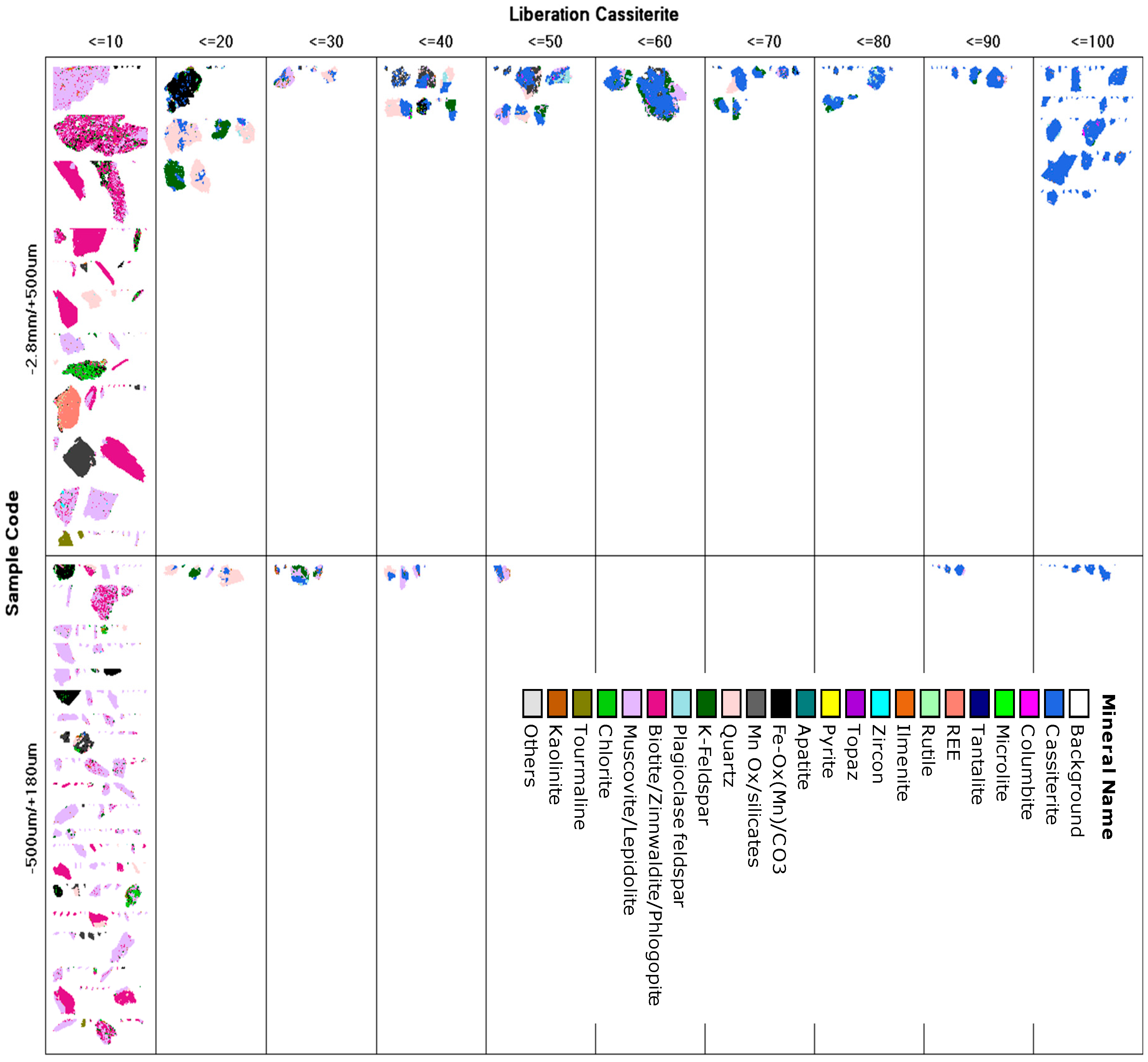Image resolution: width=1148 pixels, height=1062 pixels.
Task: Click the -500um/+180um row label
Action: coord(31,808)
